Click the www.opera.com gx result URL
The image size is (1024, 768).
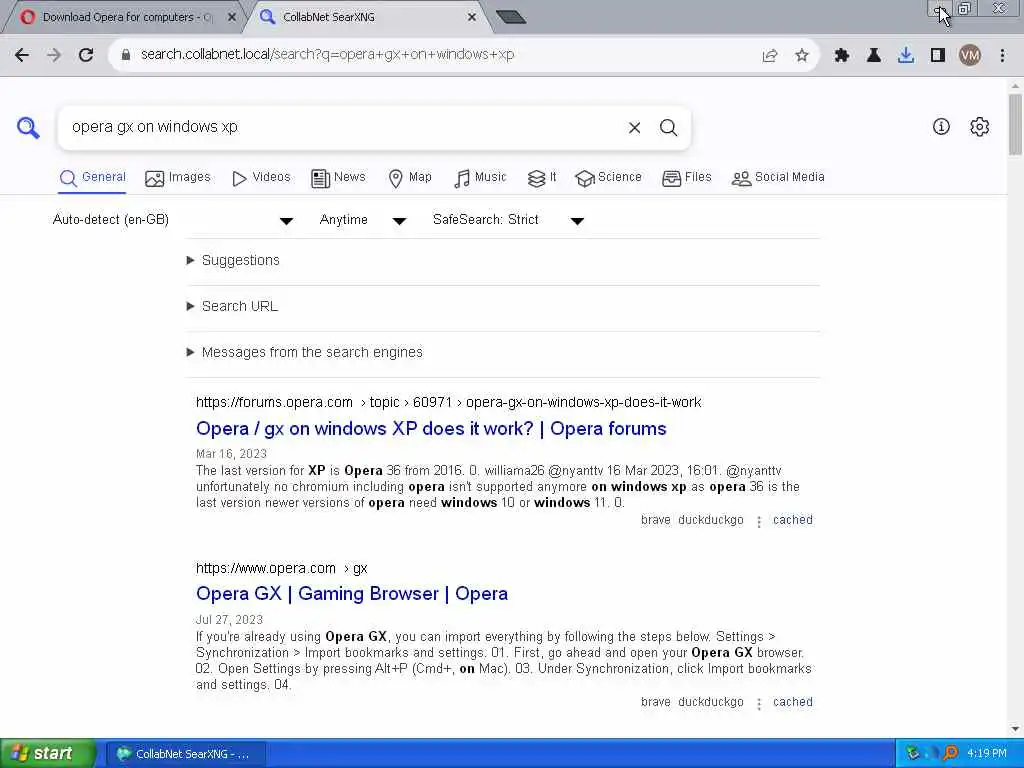click(x=281, y=568)
